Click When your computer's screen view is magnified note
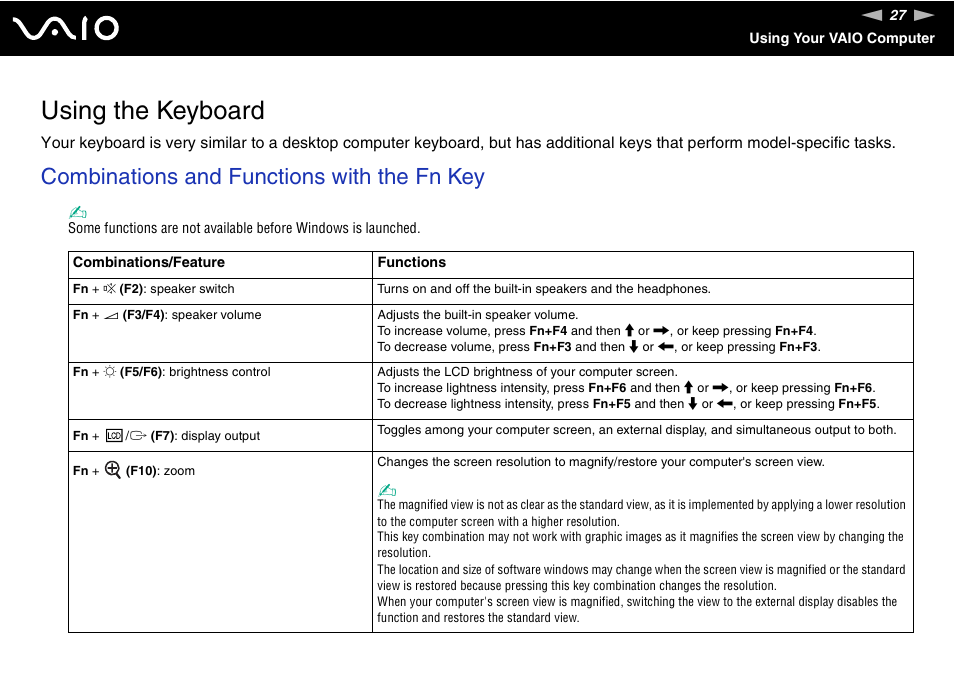The width and height of the screenshot is (954, 674). coord(637,610)
